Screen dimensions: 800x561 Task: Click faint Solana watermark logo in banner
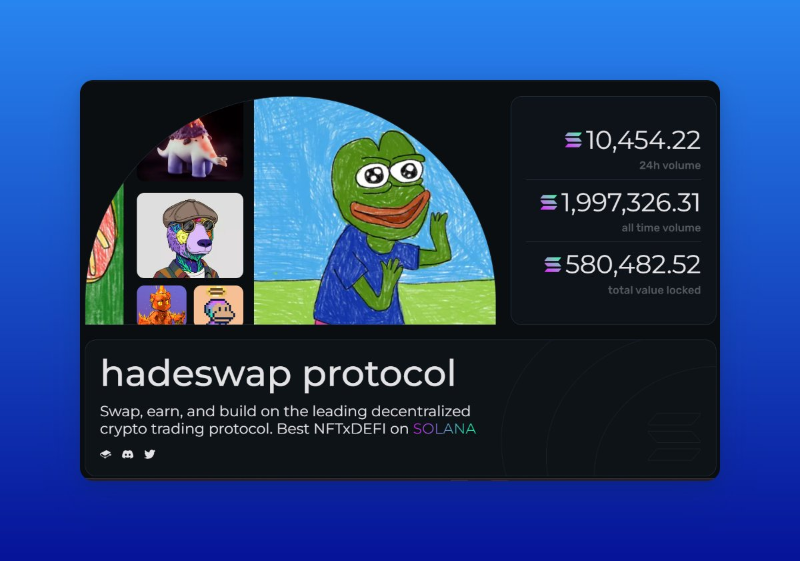tap(674, 437)
